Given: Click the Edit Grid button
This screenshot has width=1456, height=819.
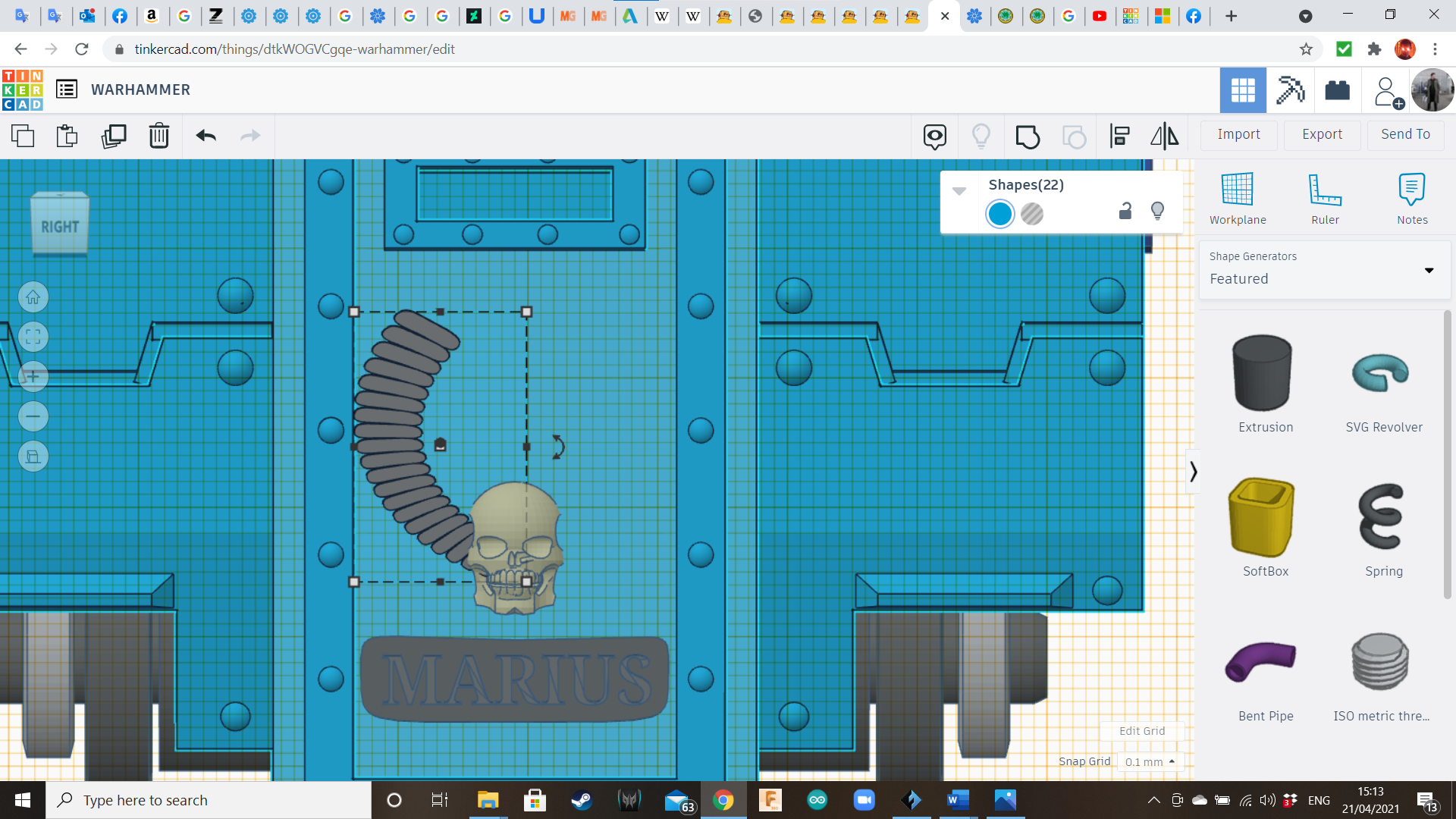Looking at the screenshot, I should pyautogui.click(x=1142, y=731).
